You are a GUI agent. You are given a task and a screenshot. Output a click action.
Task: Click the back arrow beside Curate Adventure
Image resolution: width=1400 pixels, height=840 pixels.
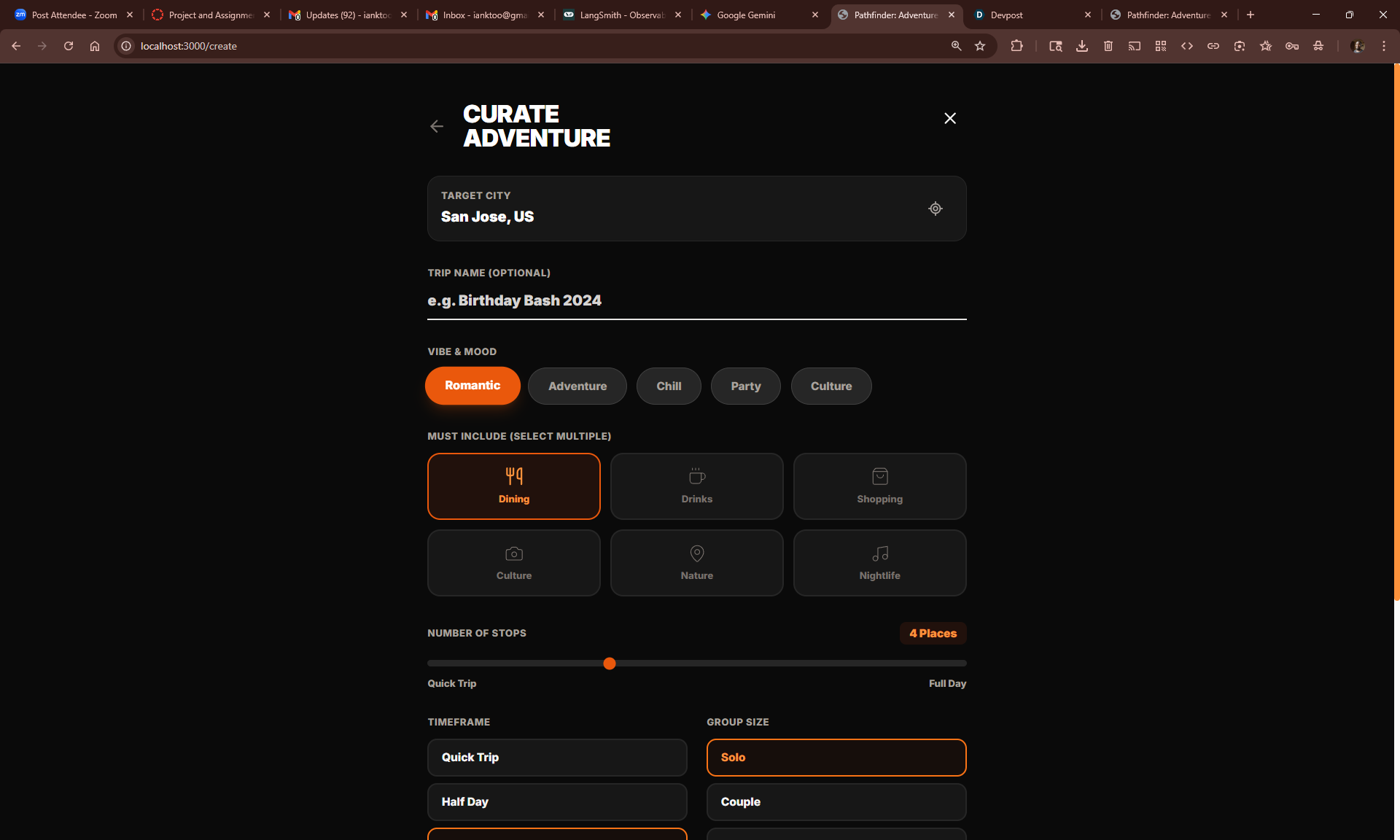[x=436, y=126]
